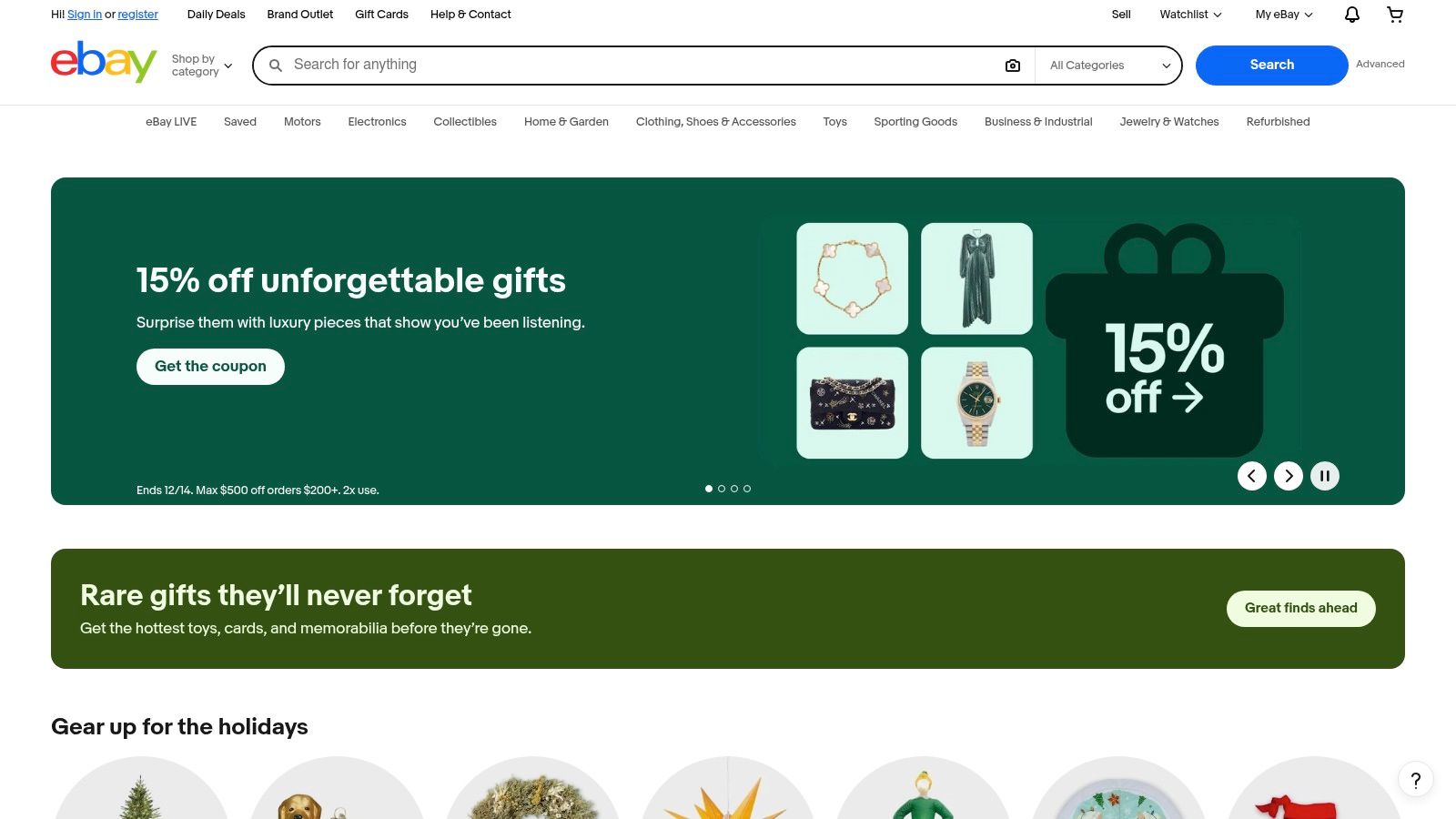
Task: Expand the Shop by category menu
Action: coord(202,66)
